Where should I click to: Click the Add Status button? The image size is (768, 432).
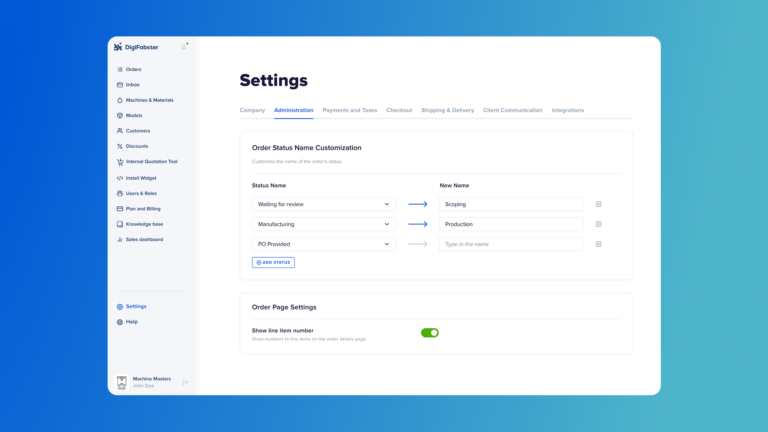pos(273,262)
